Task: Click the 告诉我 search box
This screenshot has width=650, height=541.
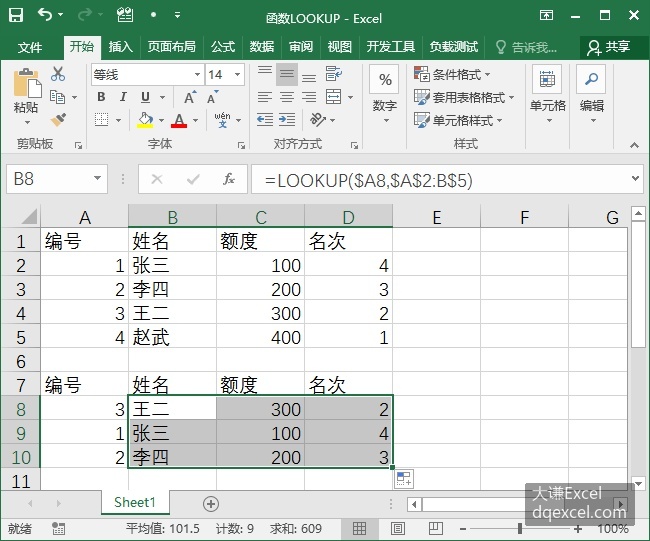Action: [x=526, y=47]
